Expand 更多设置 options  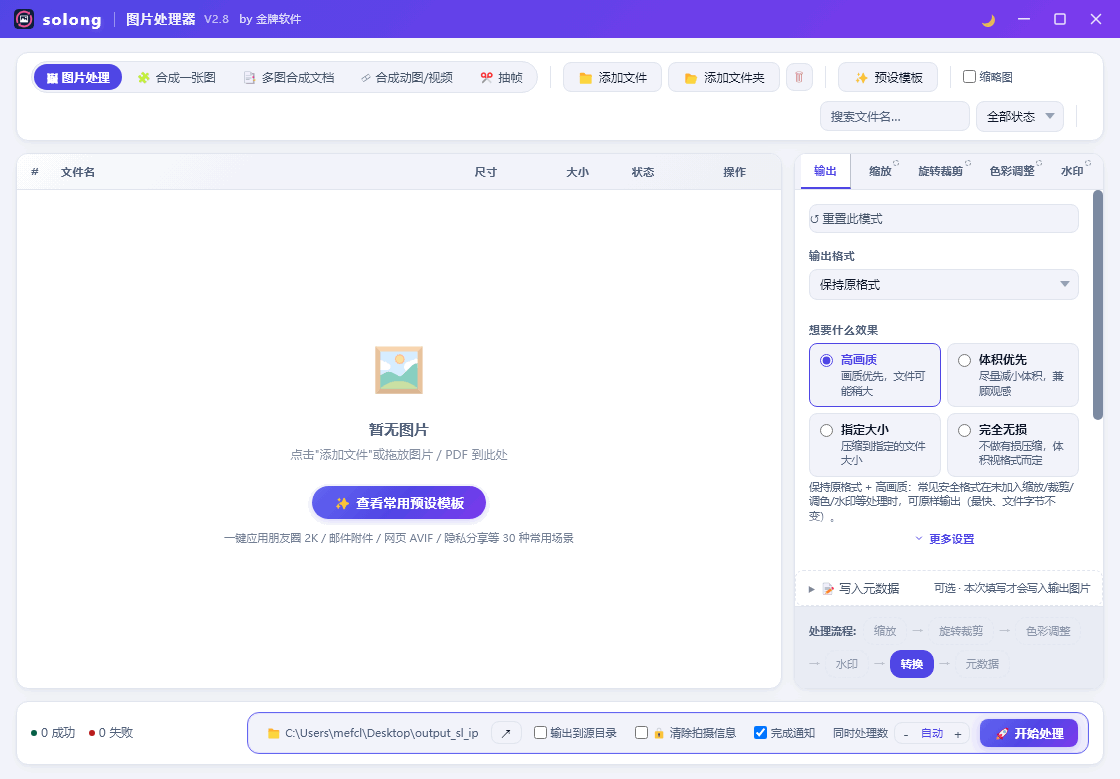(944, 539)
